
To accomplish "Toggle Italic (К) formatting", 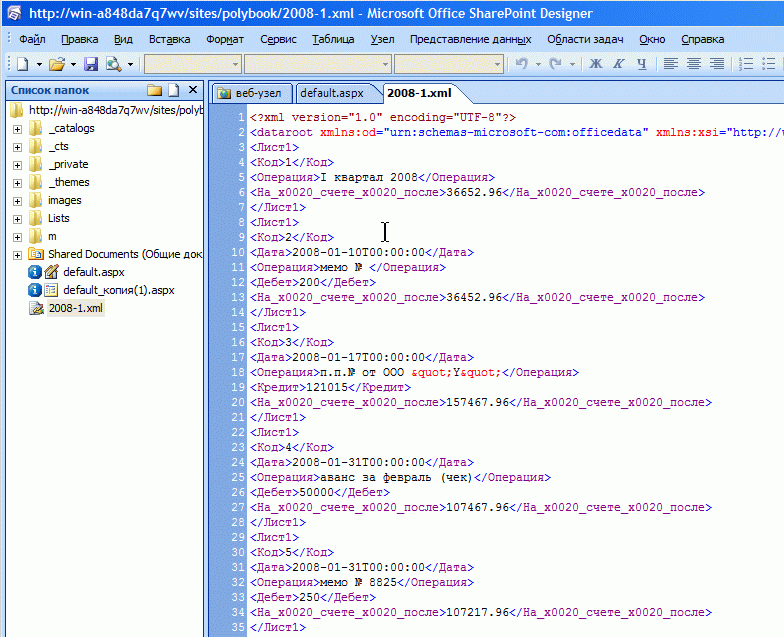I will point(618,64).
